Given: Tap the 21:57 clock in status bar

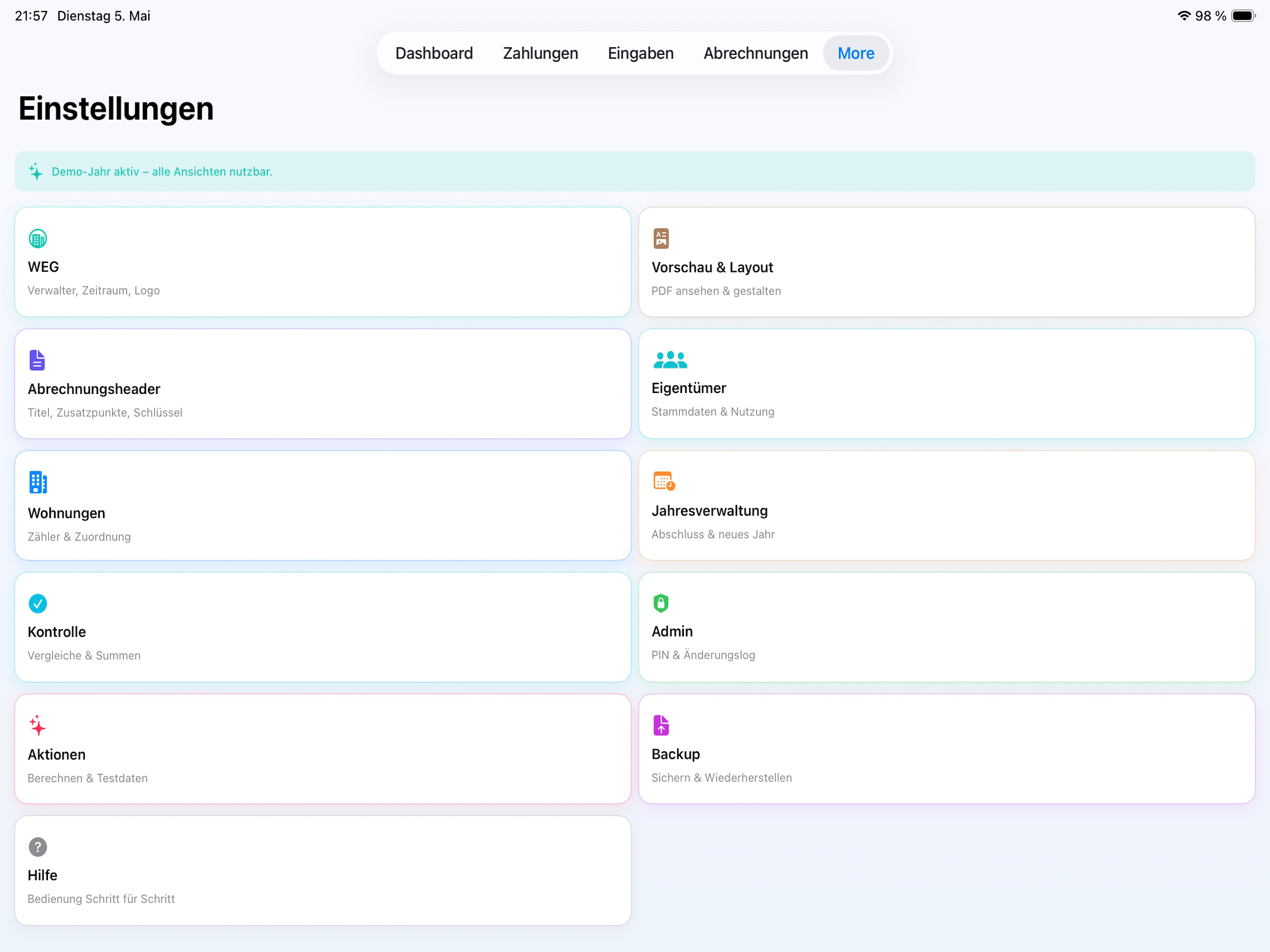Looking at the screenshot, I should point(31,16).
